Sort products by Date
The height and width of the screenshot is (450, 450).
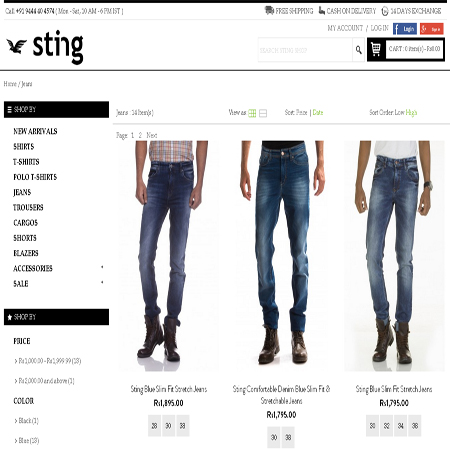318,113
